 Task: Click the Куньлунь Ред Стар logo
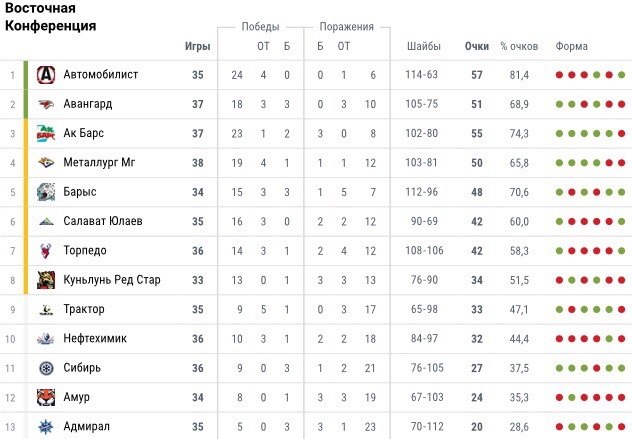tap(45, 280)
